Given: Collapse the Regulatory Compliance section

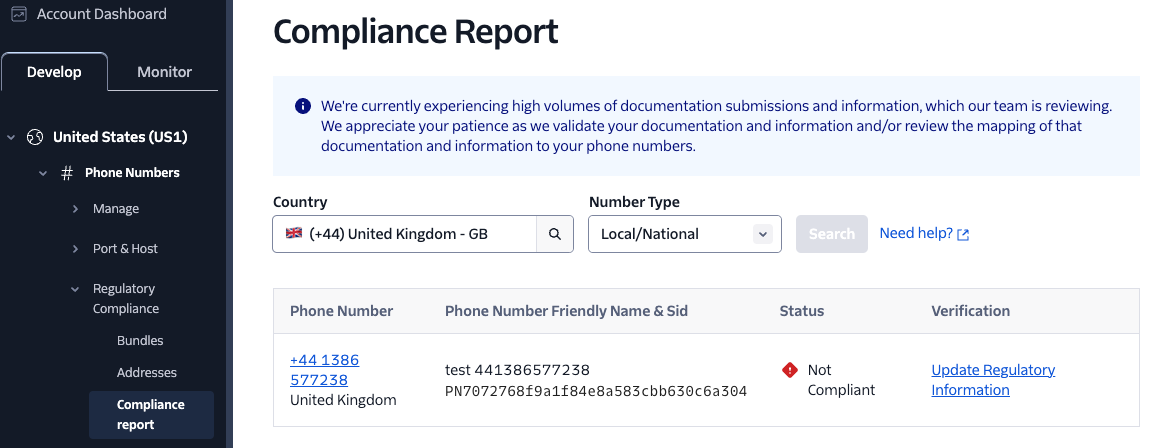Looking at the screenshot, I should coord(75,289).
